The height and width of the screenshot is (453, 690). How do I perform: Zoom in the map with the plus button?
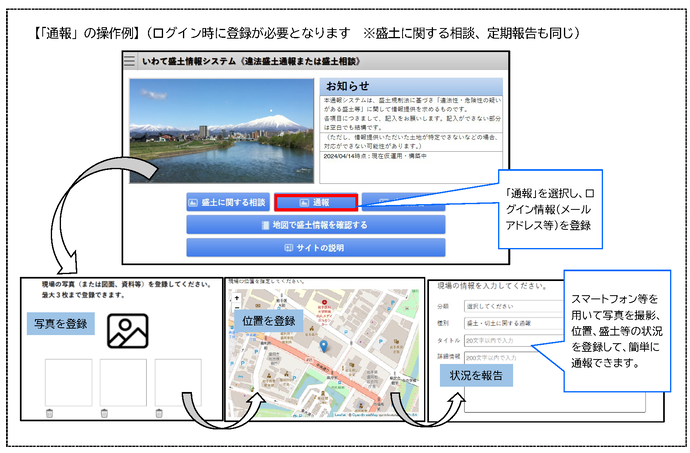[x=234, y=296]
